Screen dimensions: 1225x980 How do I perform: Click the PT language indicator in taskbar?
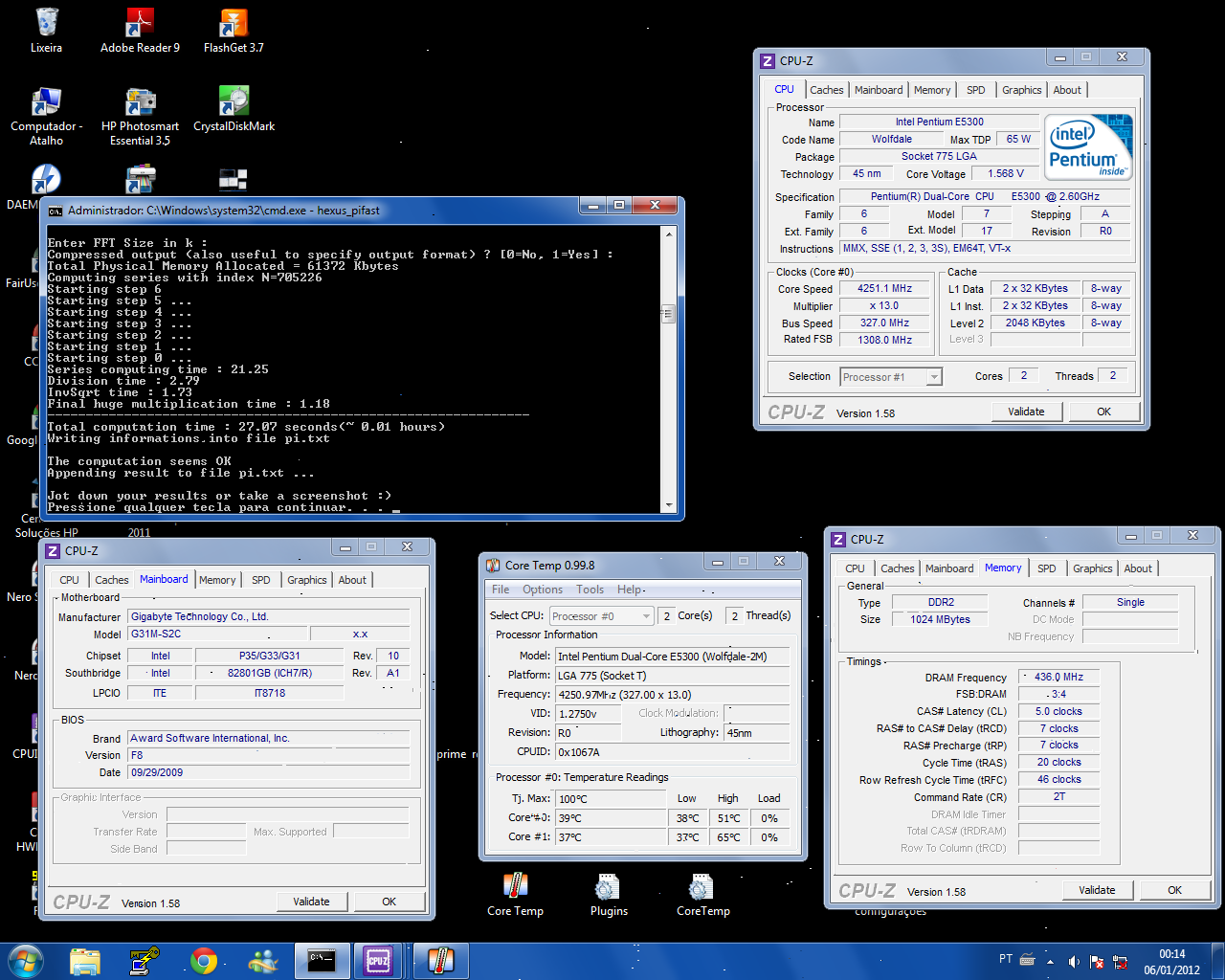point(1005,959)
